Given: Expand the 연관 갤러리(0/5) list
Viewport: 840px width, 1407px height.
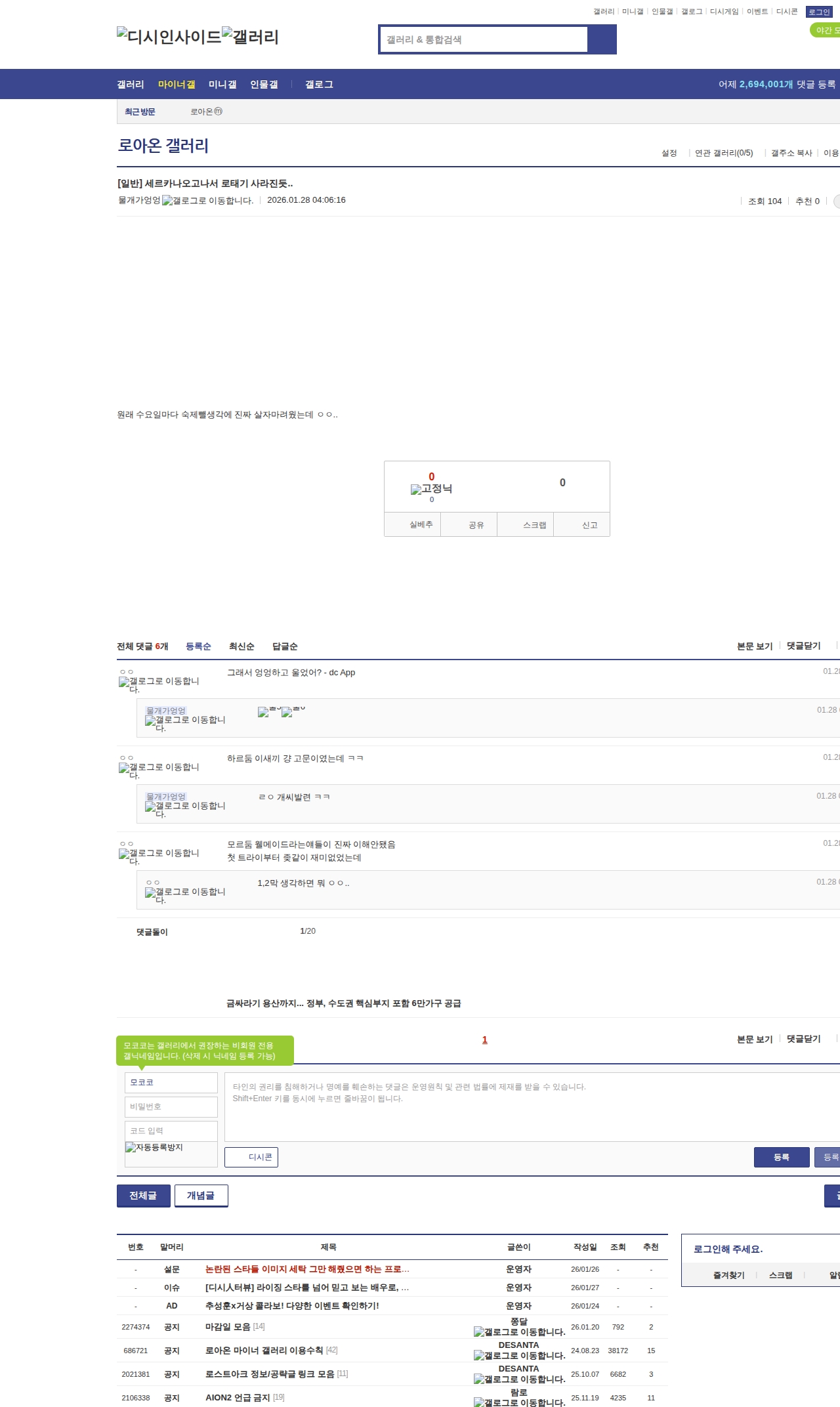Looking at the screenshot, I should point(723,153).
